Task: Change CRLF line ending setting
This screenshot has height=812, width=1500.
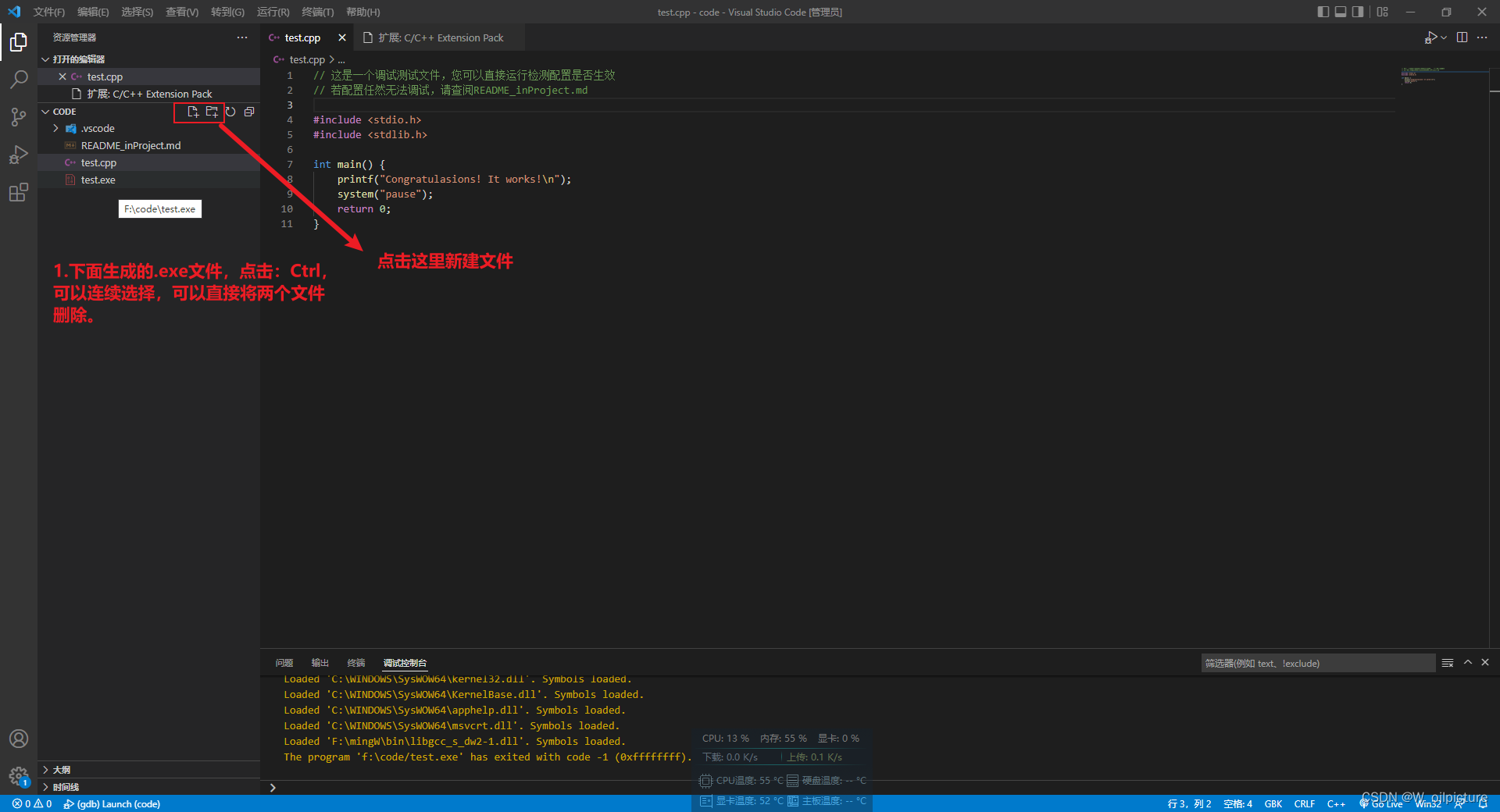Action: pos(1304,803)
